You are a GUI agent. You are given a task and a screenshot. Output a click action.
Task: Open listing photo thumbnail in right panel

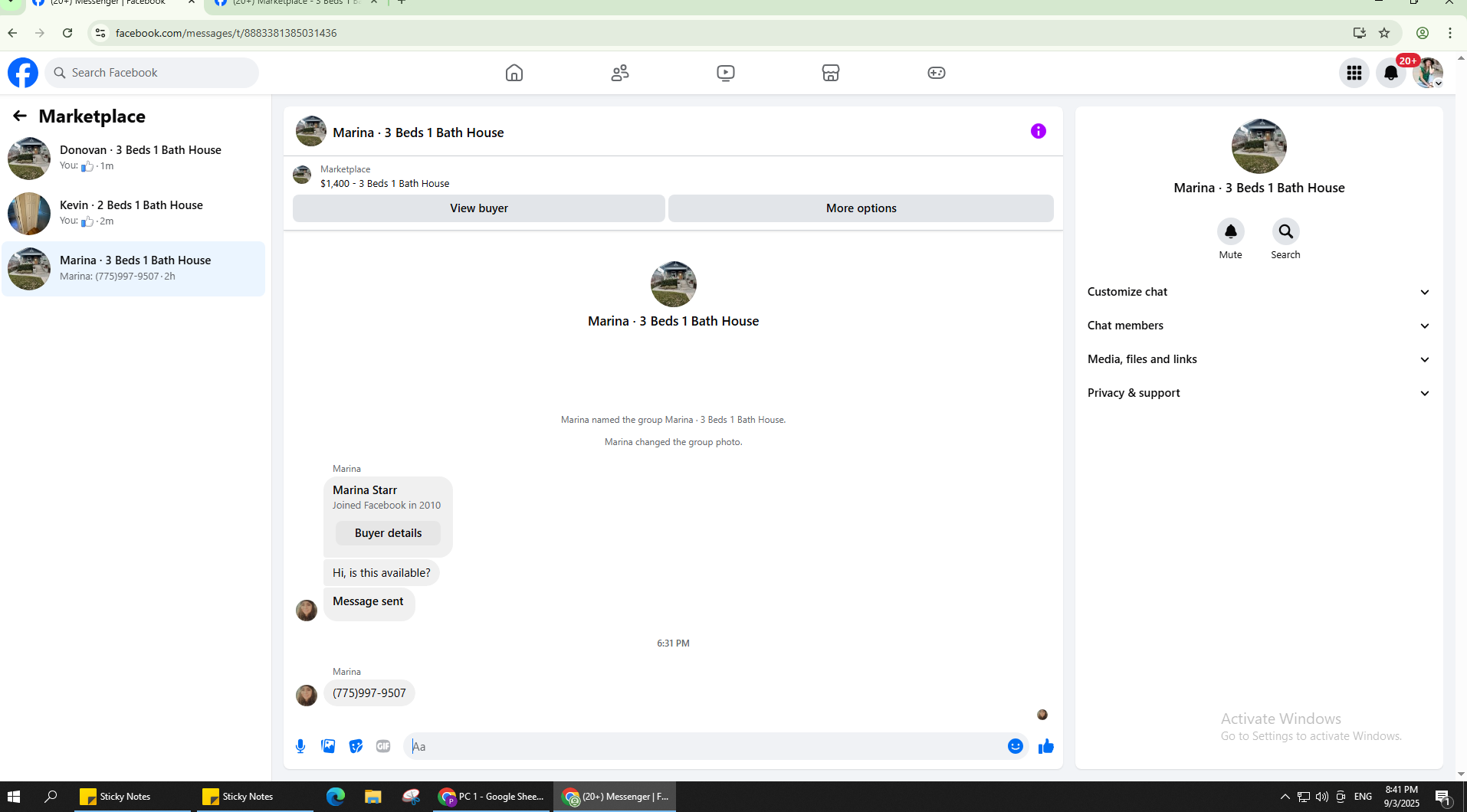tap(1259, 146)
